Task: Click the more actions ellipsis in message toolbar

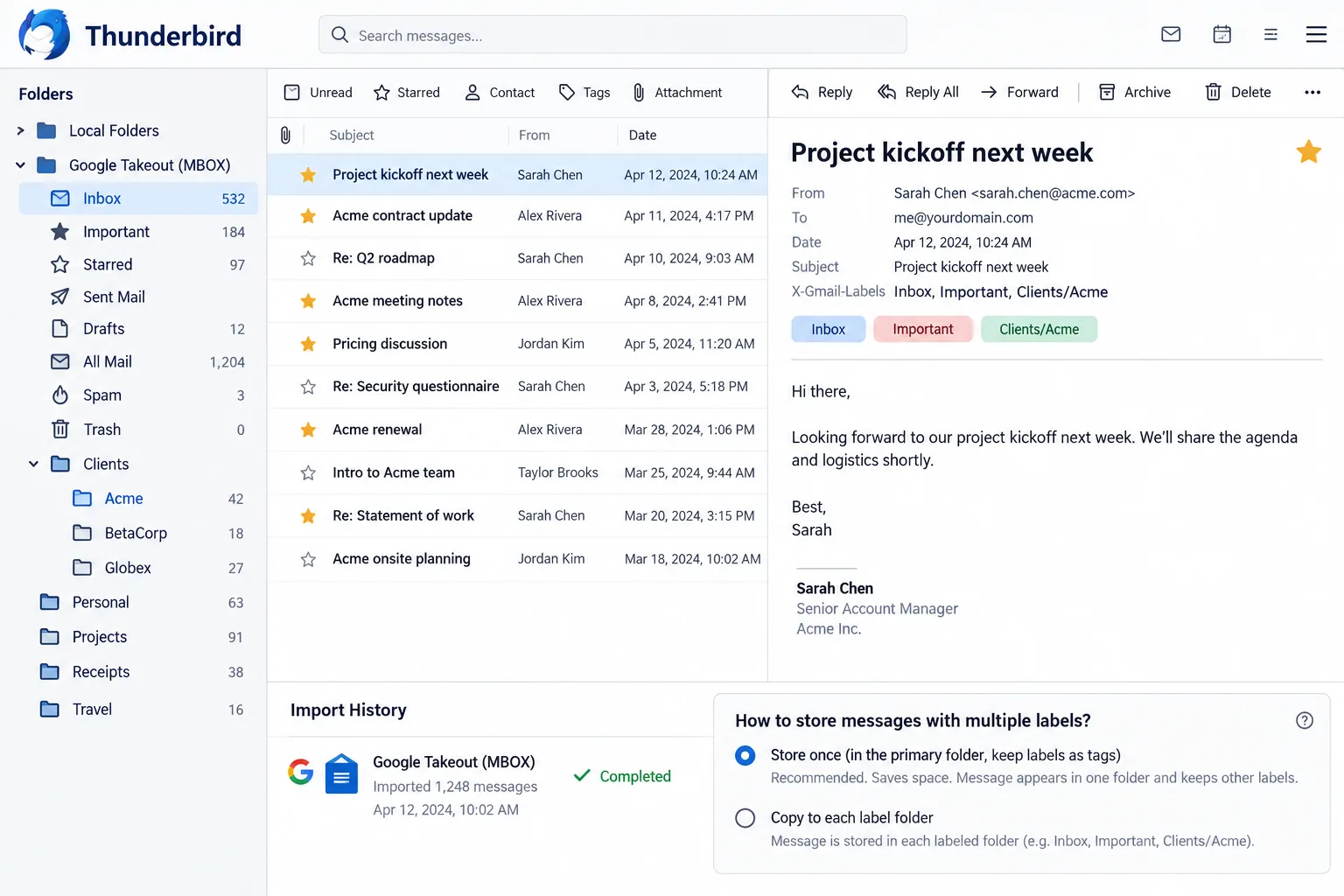Action: [1312, 92]
